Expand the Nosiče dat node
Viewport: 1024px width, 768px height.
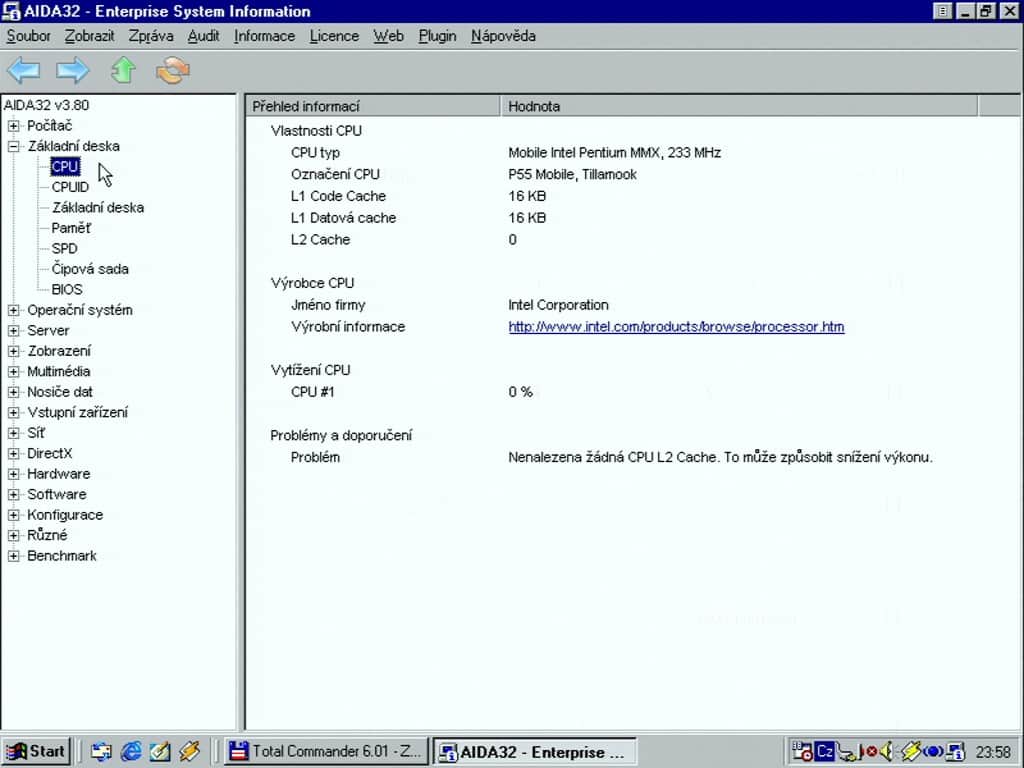pos(13,392)
